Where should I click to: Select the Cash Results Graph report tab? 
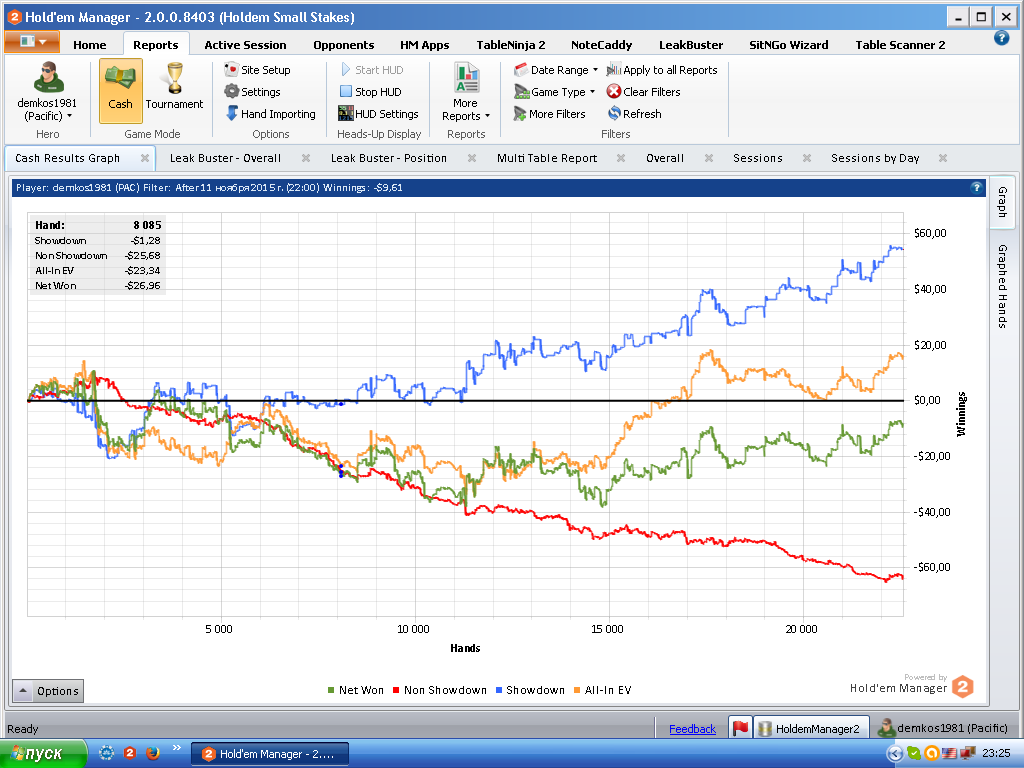coord(67,158)
